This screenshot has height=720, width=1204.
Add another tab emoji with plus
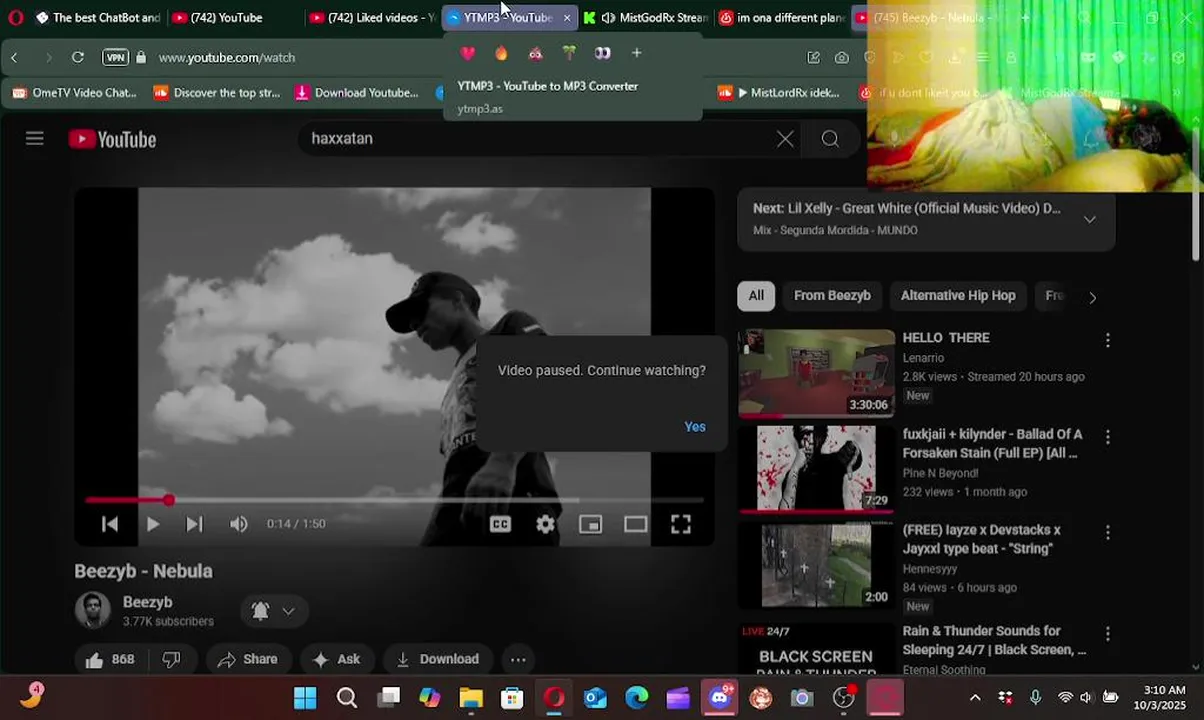point(636,53)
